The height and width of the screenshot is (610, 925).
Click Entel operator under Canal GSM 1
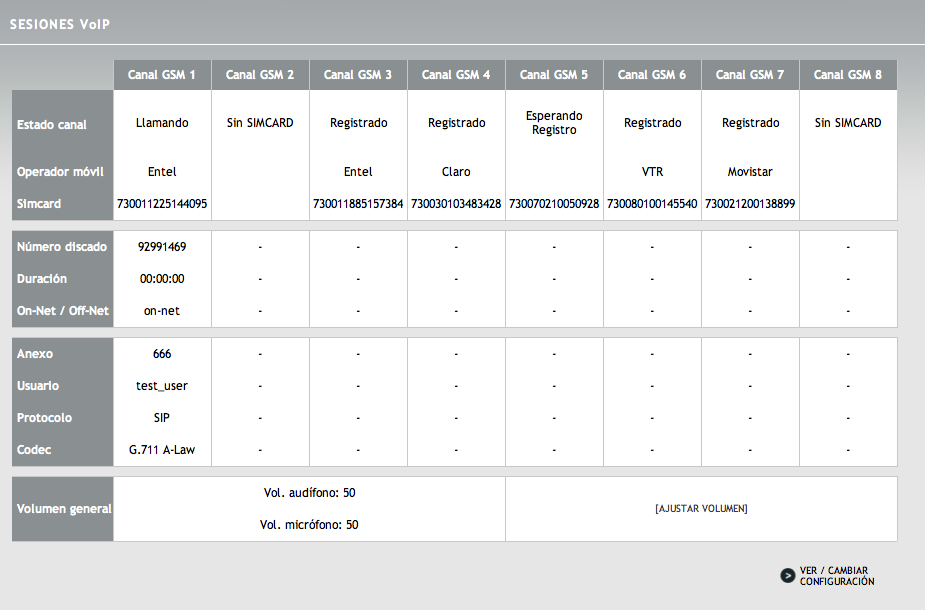pyautogui.click(x=162, y=172)
